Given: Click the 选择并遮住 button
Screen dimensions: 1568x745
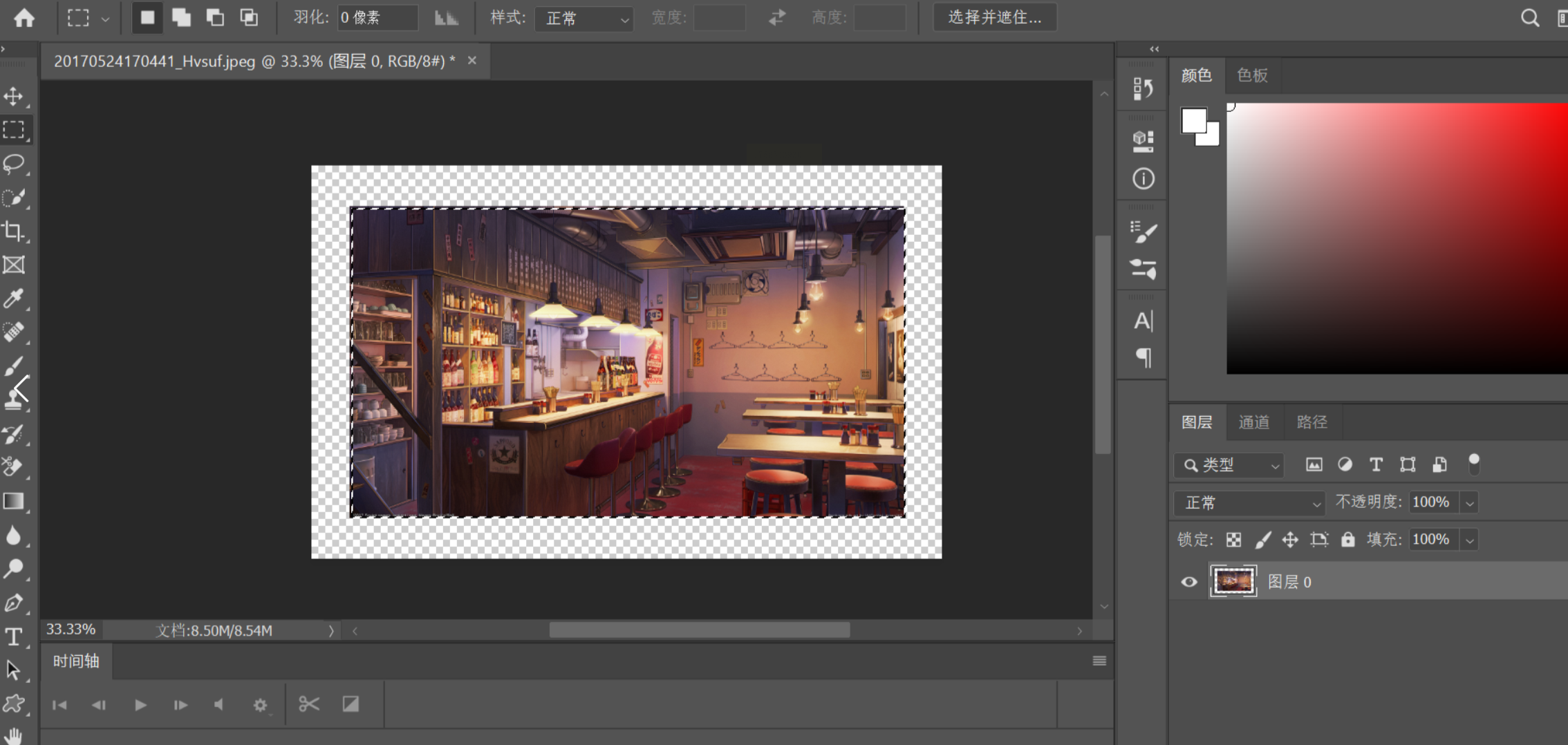Looking at the screenshot, I should pos(994,17).
